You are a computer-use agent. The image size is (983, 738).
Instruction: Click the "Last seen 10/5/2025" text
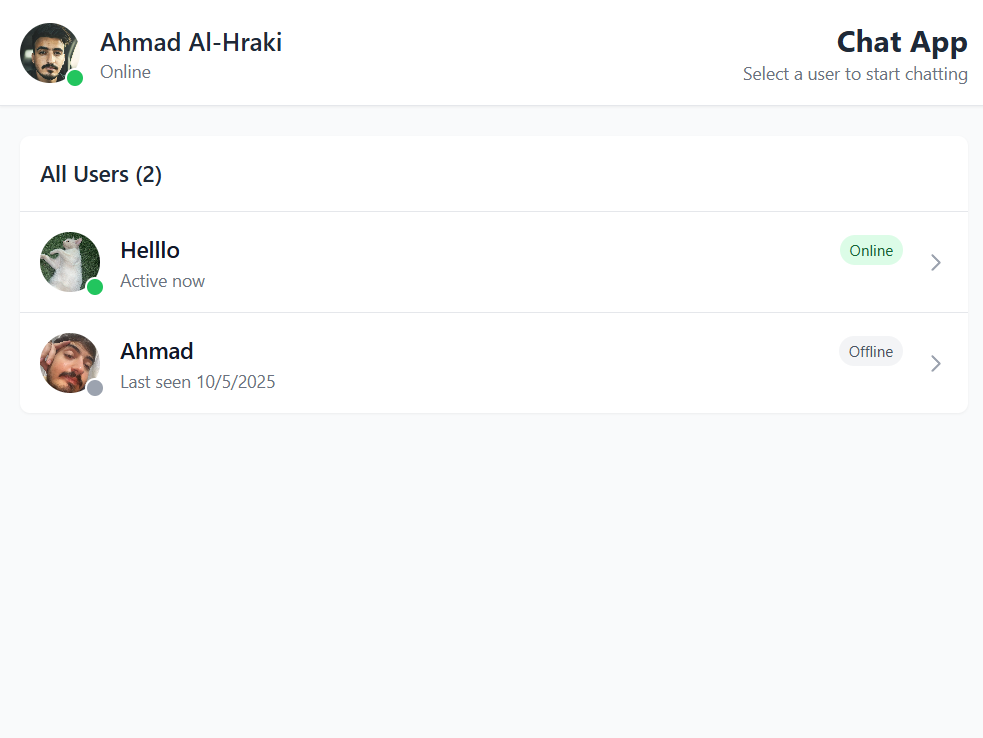coord(197,382)
